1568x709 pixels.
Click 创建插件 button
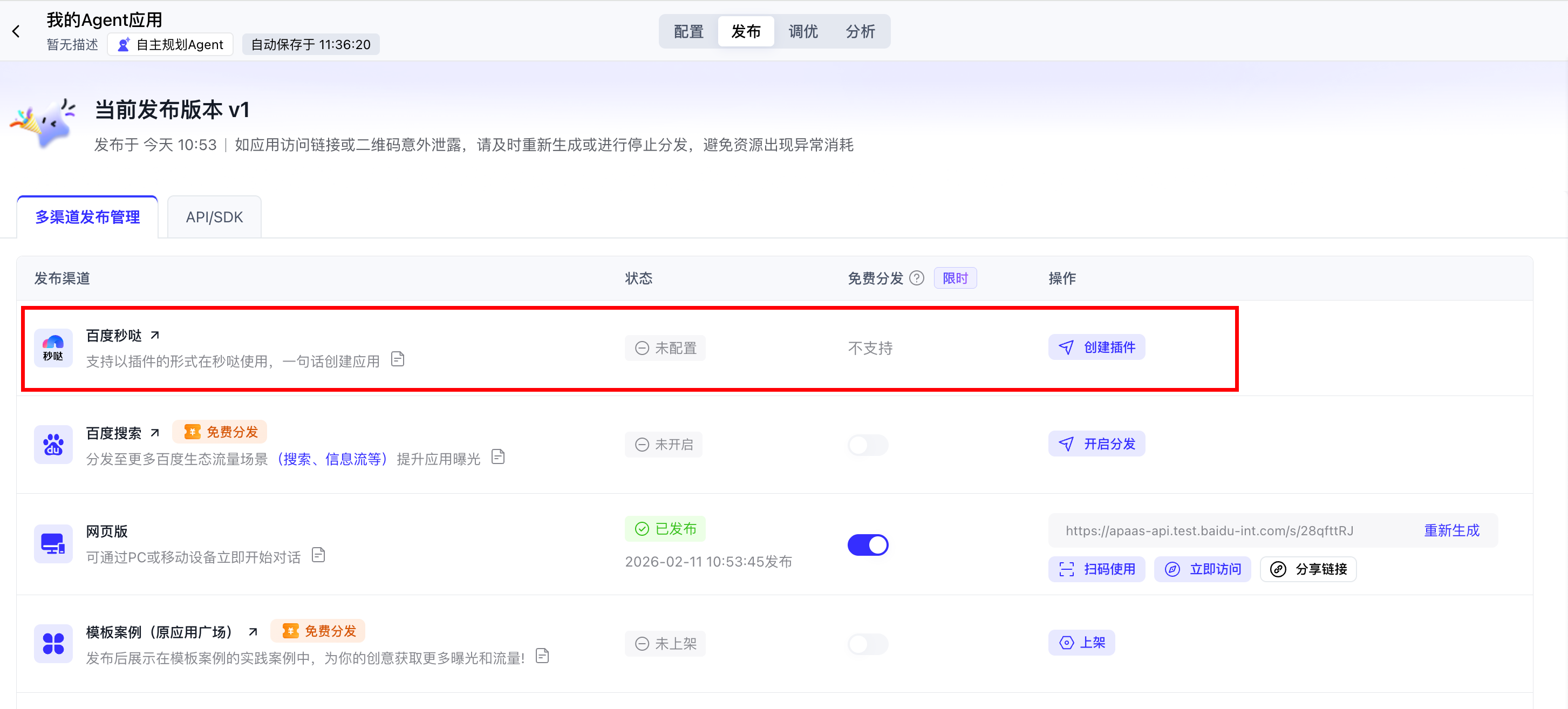1096,347
